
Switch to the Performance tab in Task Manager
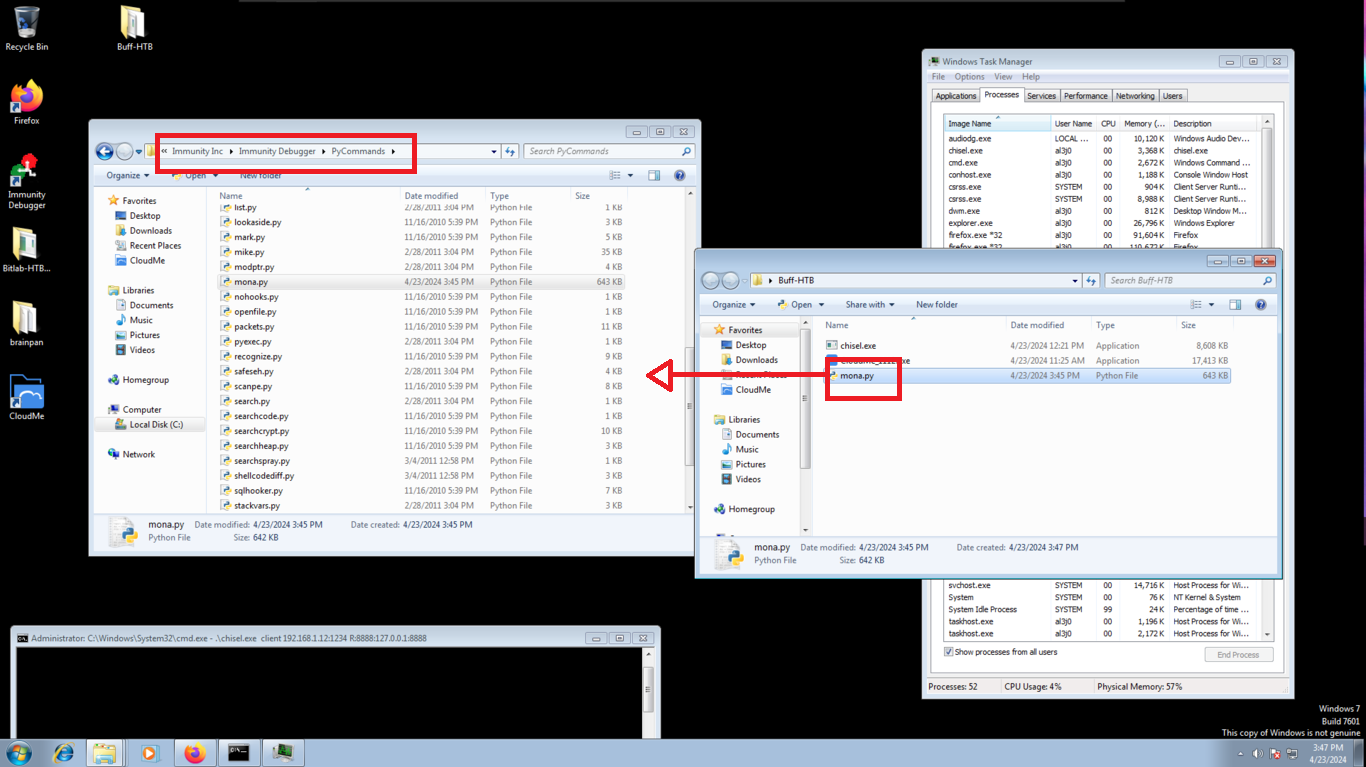(x=1086, y=96)
